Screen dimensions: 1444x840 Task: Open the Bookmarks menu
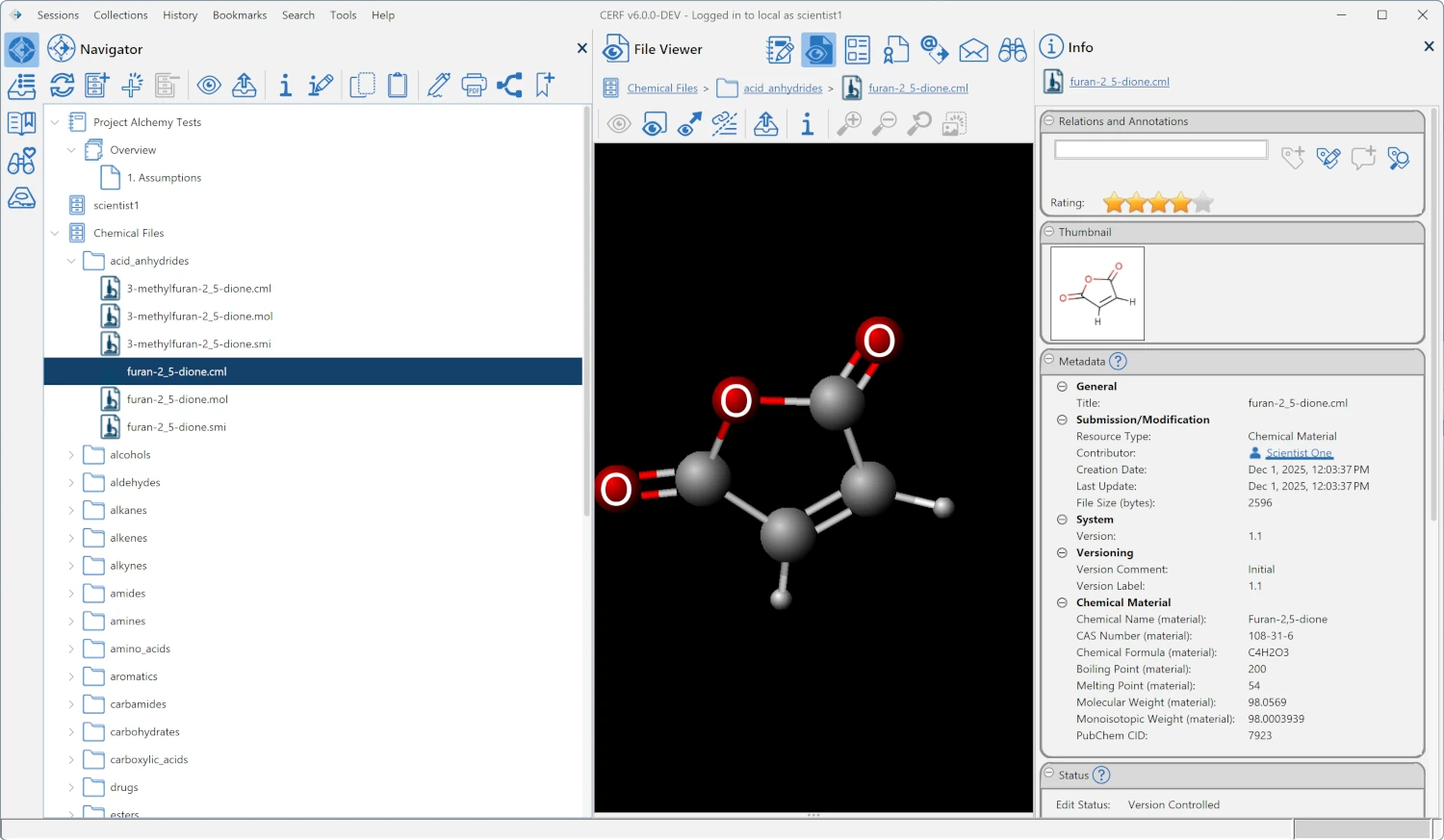click(240, 15)
